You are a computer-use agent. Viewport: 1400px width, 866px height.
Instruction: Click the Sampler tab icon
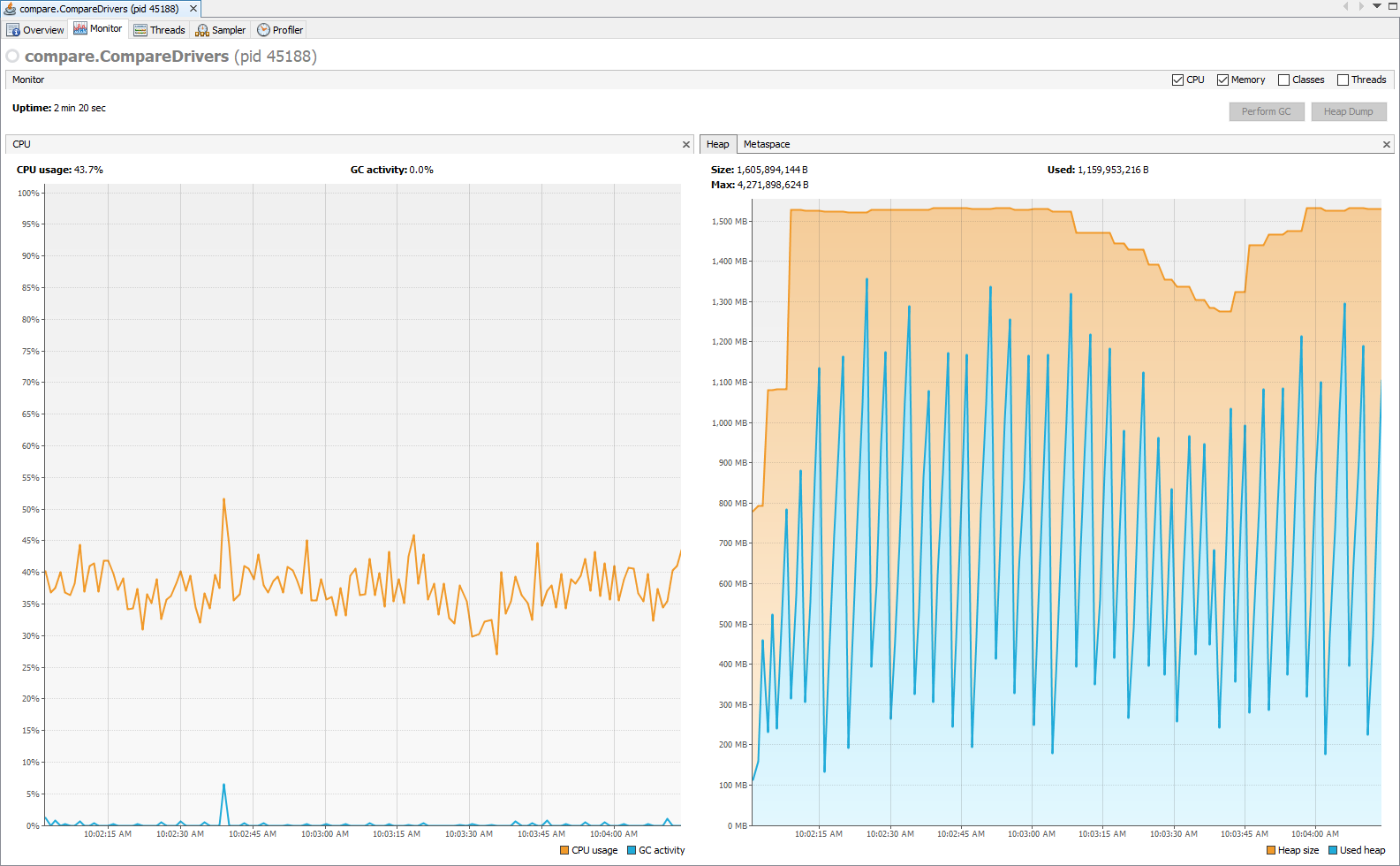(202, 30)
